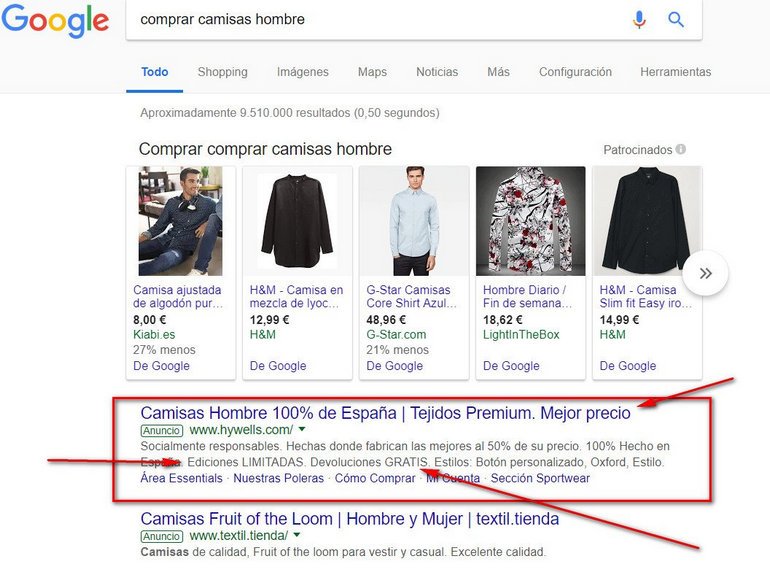This screenshot has width=770, height=578.
Task: Expand dropdown arrow next to www.textil.tienda/
Action: click(x=297, y=535)
